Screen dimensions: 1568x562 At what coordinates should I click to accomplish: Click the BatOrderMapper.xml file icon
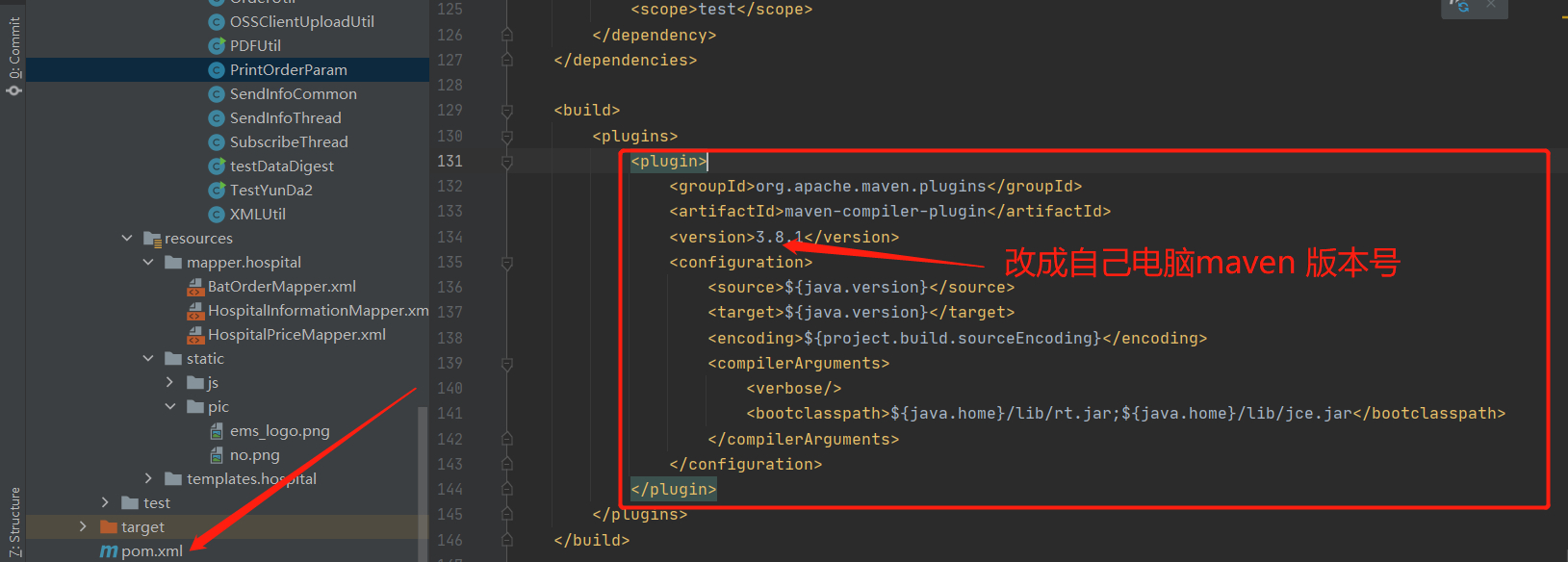(x=194, y=287)
